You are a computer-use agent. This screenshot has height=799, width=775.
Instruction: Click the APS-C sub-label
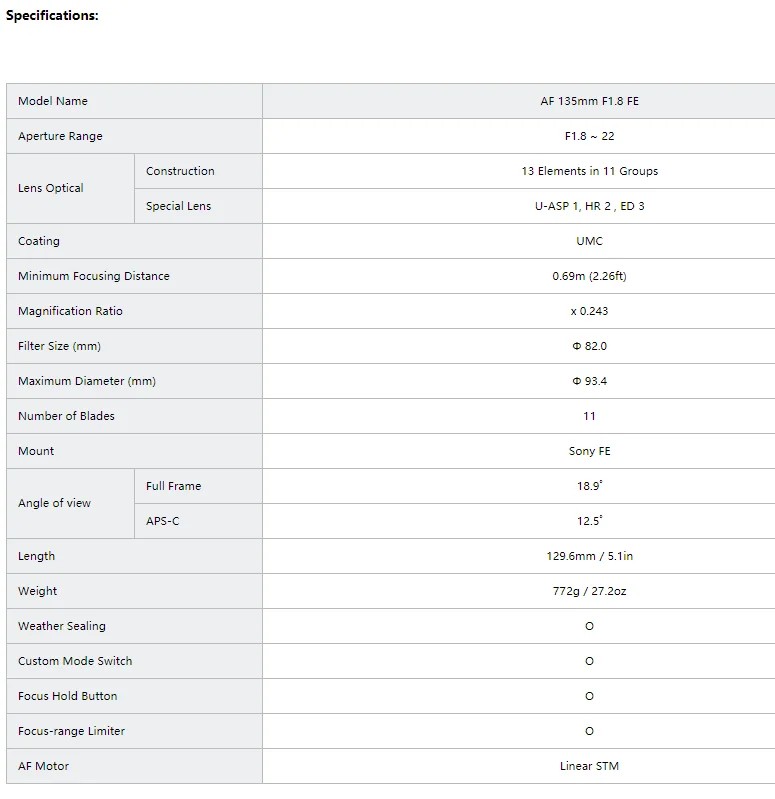(x=163, y=521)
